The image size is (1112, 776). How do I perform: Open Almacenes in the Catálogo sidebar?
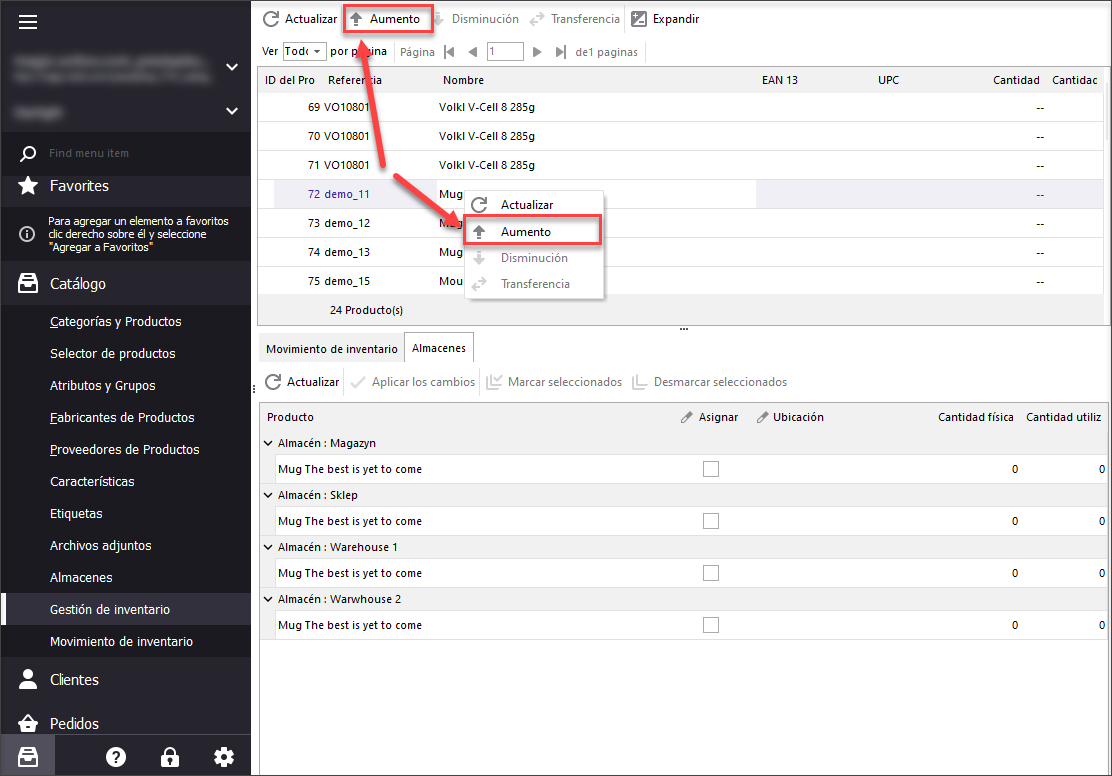(x=81, y=578)
